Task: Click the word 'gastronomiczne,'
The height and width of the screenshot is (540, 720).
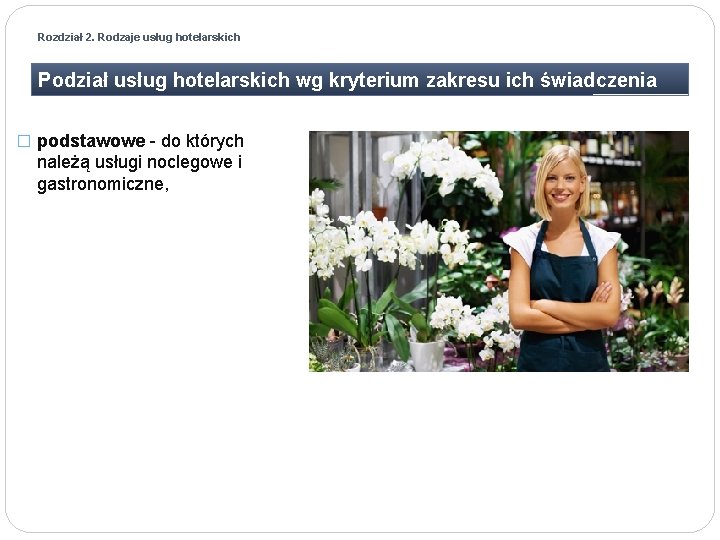Action: tap(103, 184)
